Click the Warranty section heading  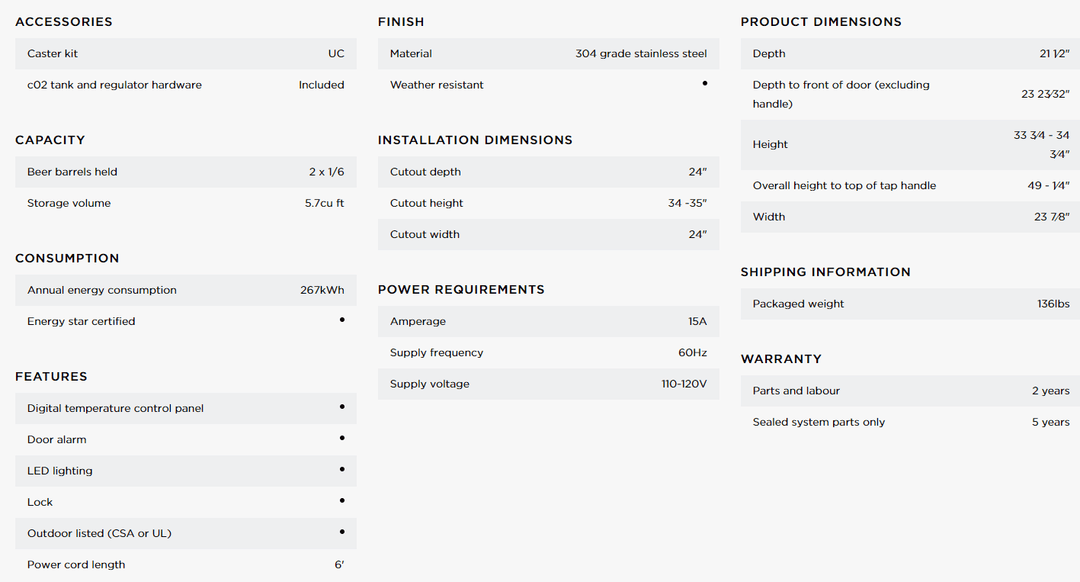click(781, 359)
